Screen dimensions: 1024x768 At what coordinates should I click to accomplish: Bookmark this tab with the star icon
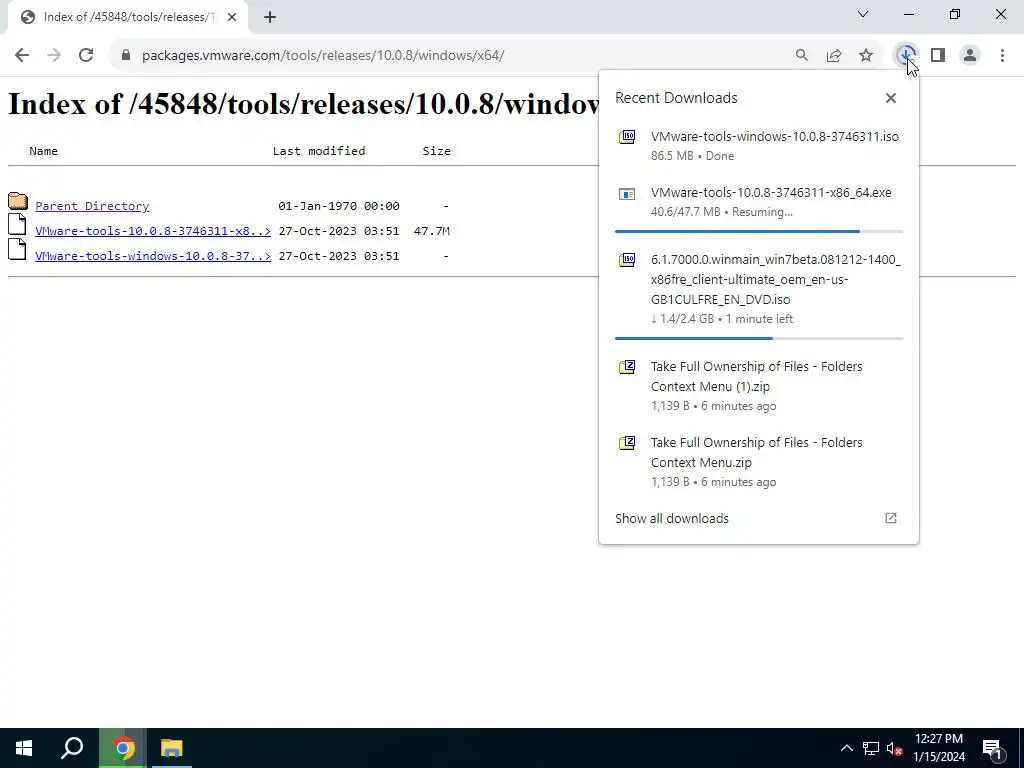[x=866, y=56]
